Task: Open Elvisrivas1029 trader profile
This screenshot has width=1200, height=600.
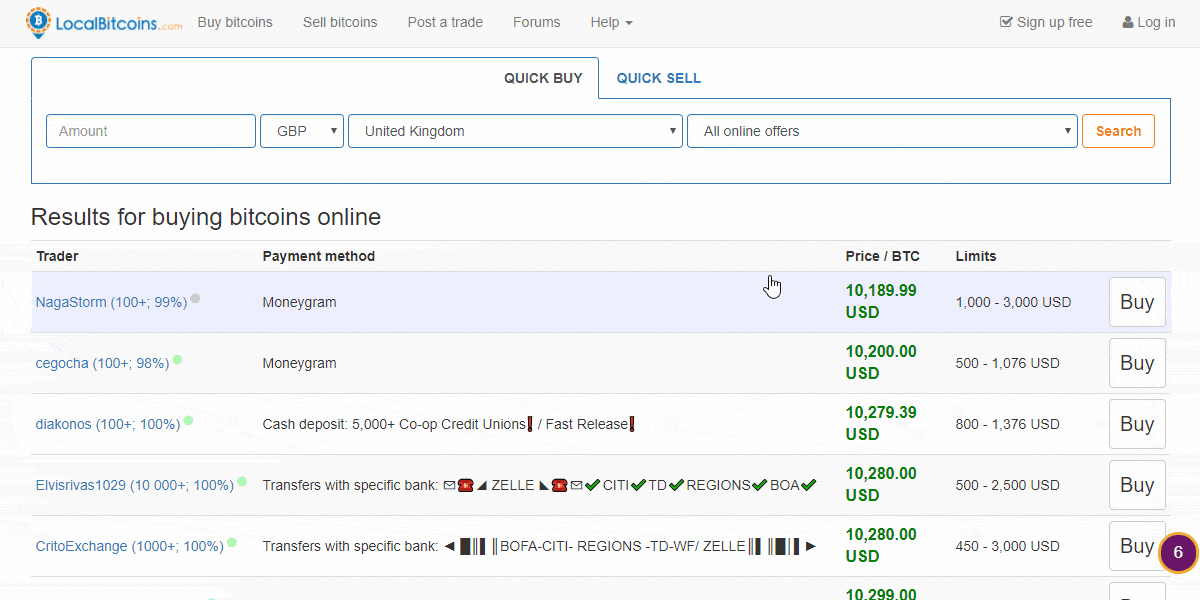Action: [x=135, y=485]
